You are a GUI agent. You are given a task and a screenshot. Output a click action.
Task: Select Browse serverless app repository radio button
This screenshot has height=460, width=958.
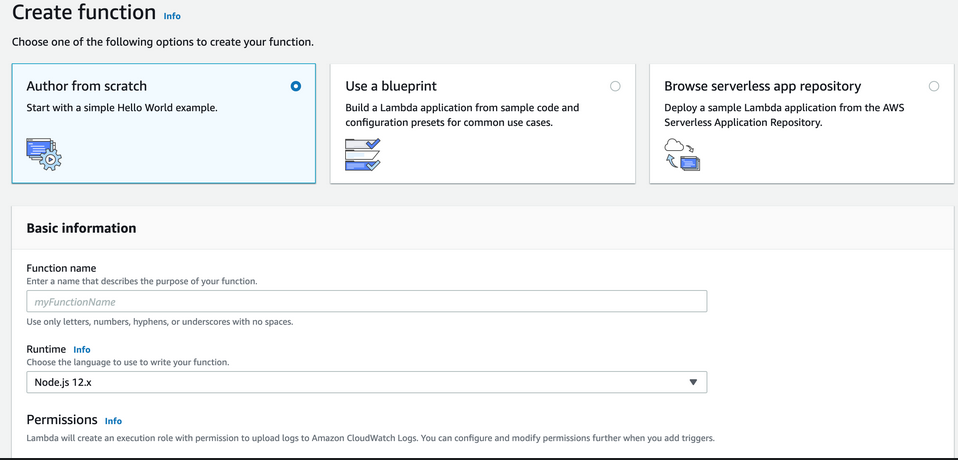point(934,86)
